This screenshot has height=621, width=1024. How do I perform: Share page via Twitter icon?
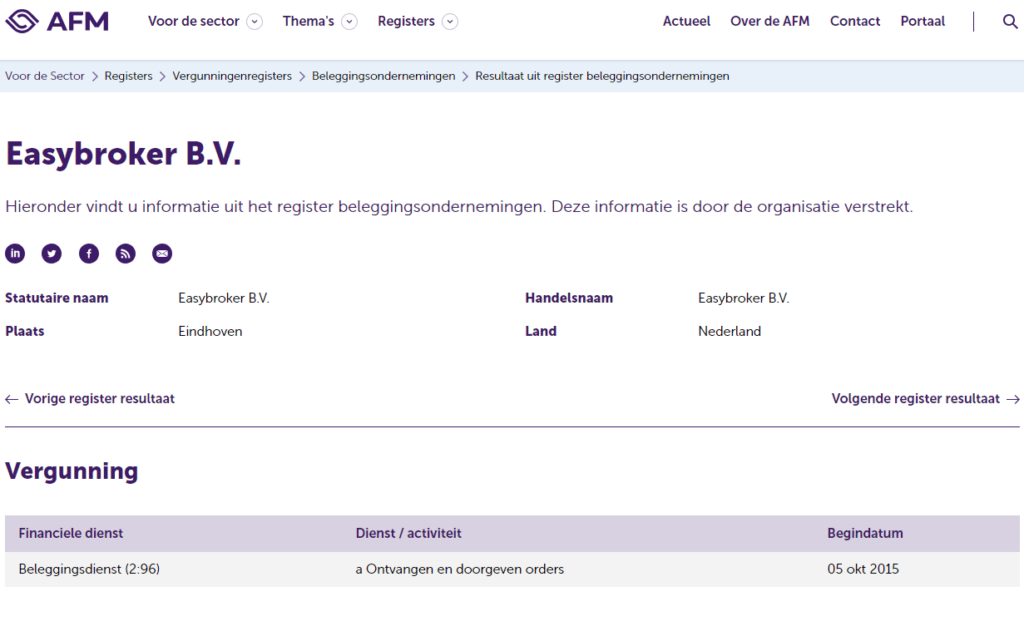pyautogui.click(x=52, y=253)
